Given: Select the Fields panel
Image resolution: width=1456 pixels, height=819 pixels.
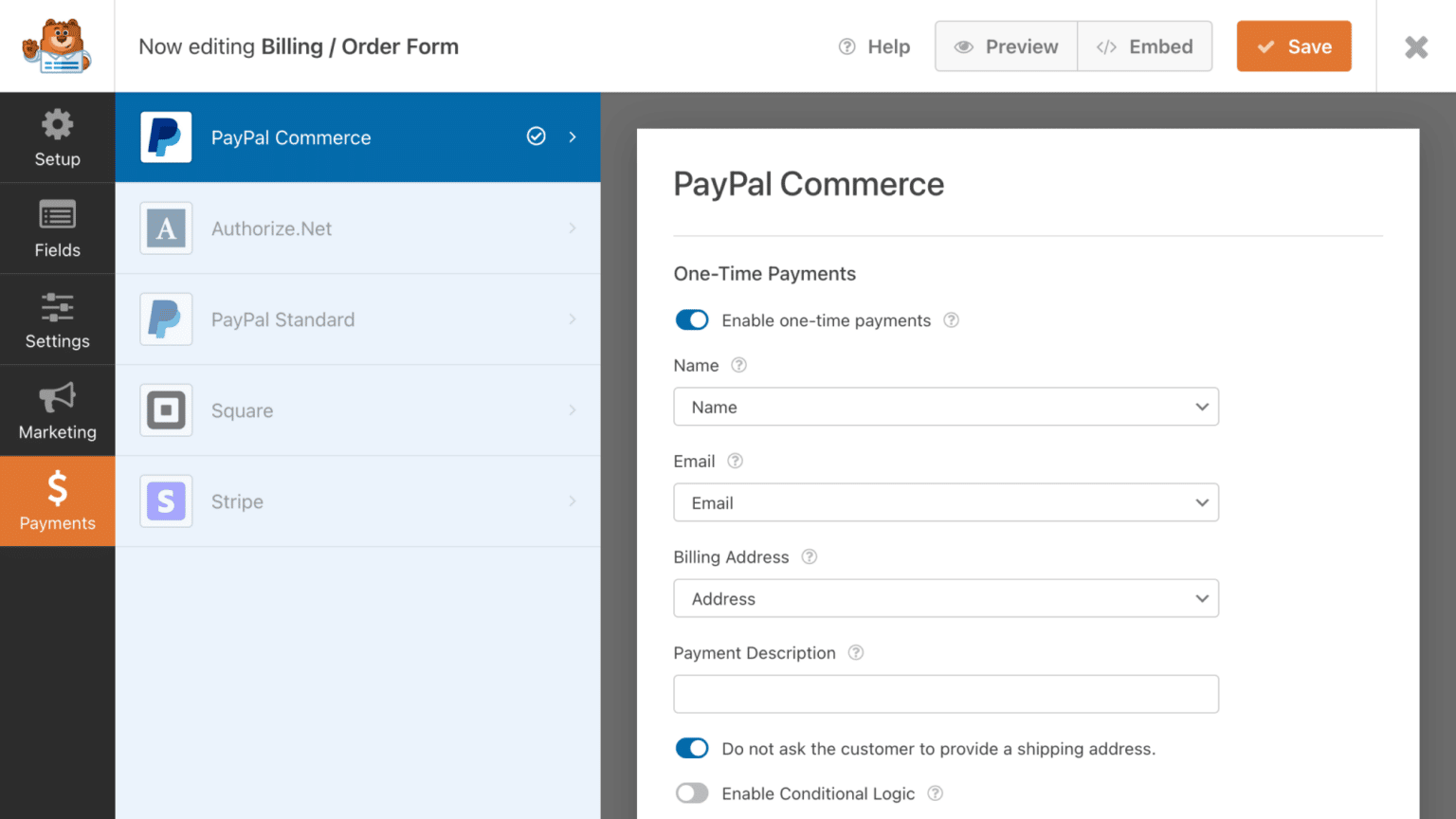Looking at the screenshot, I should coord(57,227).
